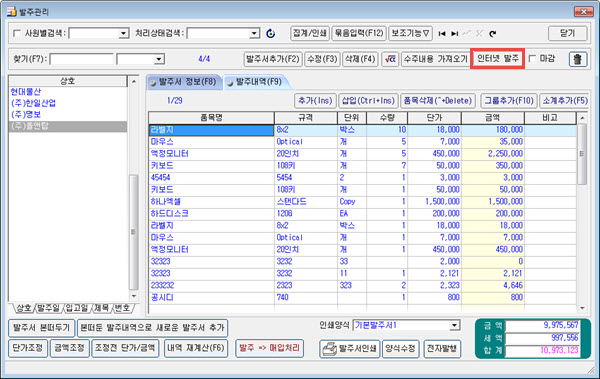Click the 묶음입력(F12) button

359,33
